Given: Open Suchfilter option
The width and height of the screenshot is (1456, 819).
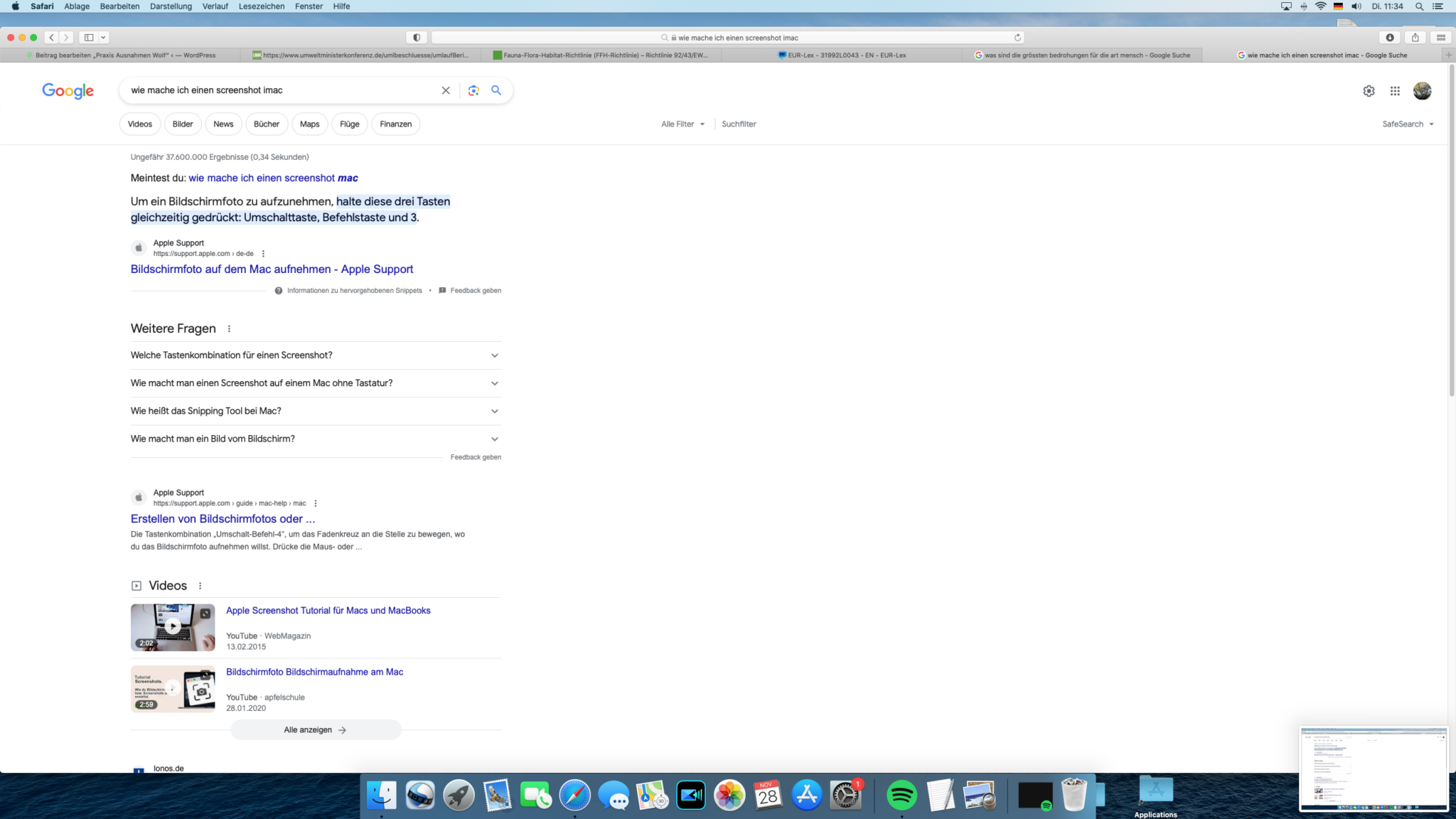Looking at the screenshot, I should [x=739, y=124].
